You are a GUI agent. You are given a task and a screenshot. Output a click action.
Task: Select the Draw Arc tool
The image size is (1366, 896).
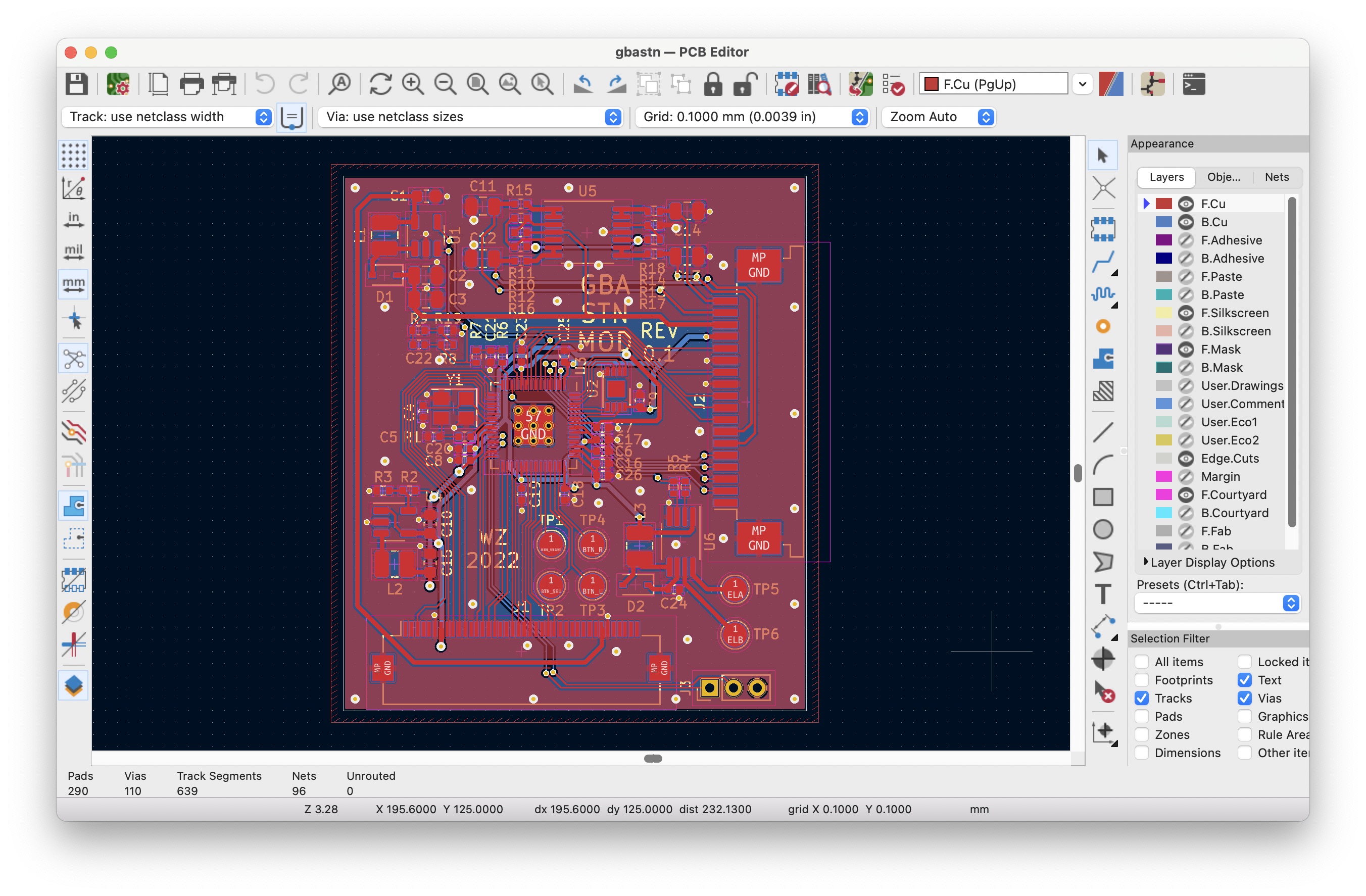[x=1103, y=464]
